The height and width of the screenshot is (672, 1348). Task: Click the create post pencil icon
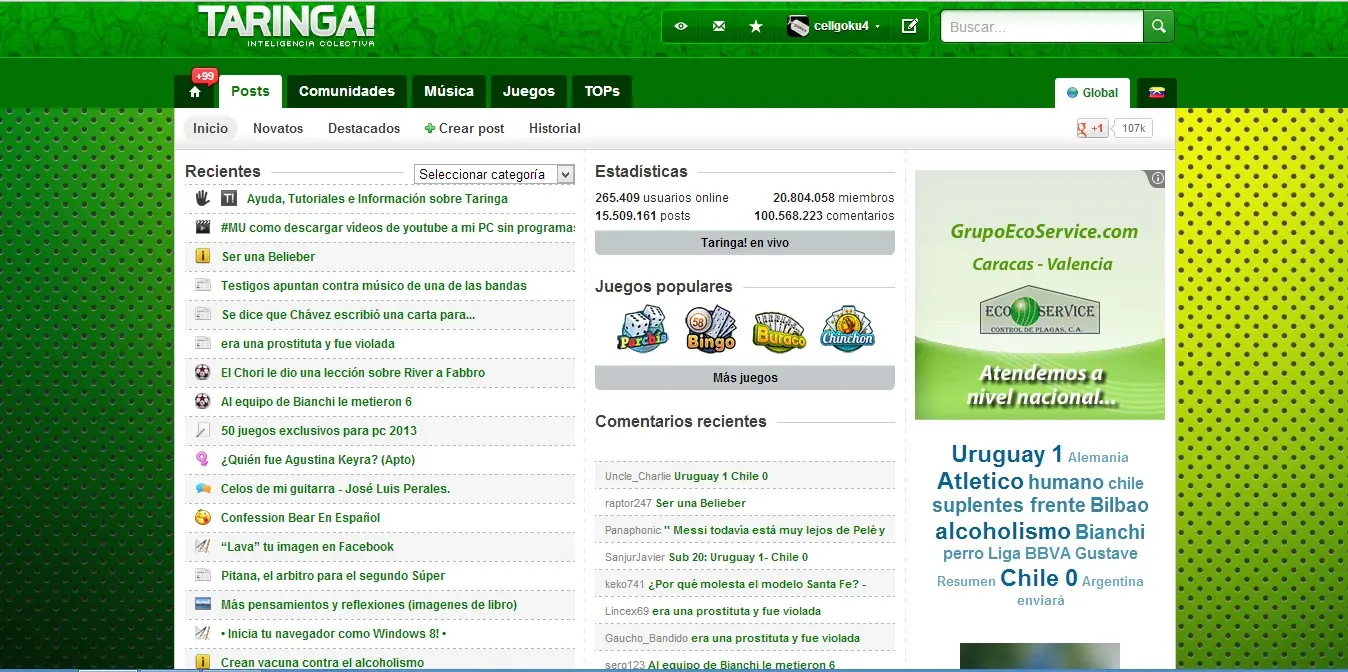909,26
